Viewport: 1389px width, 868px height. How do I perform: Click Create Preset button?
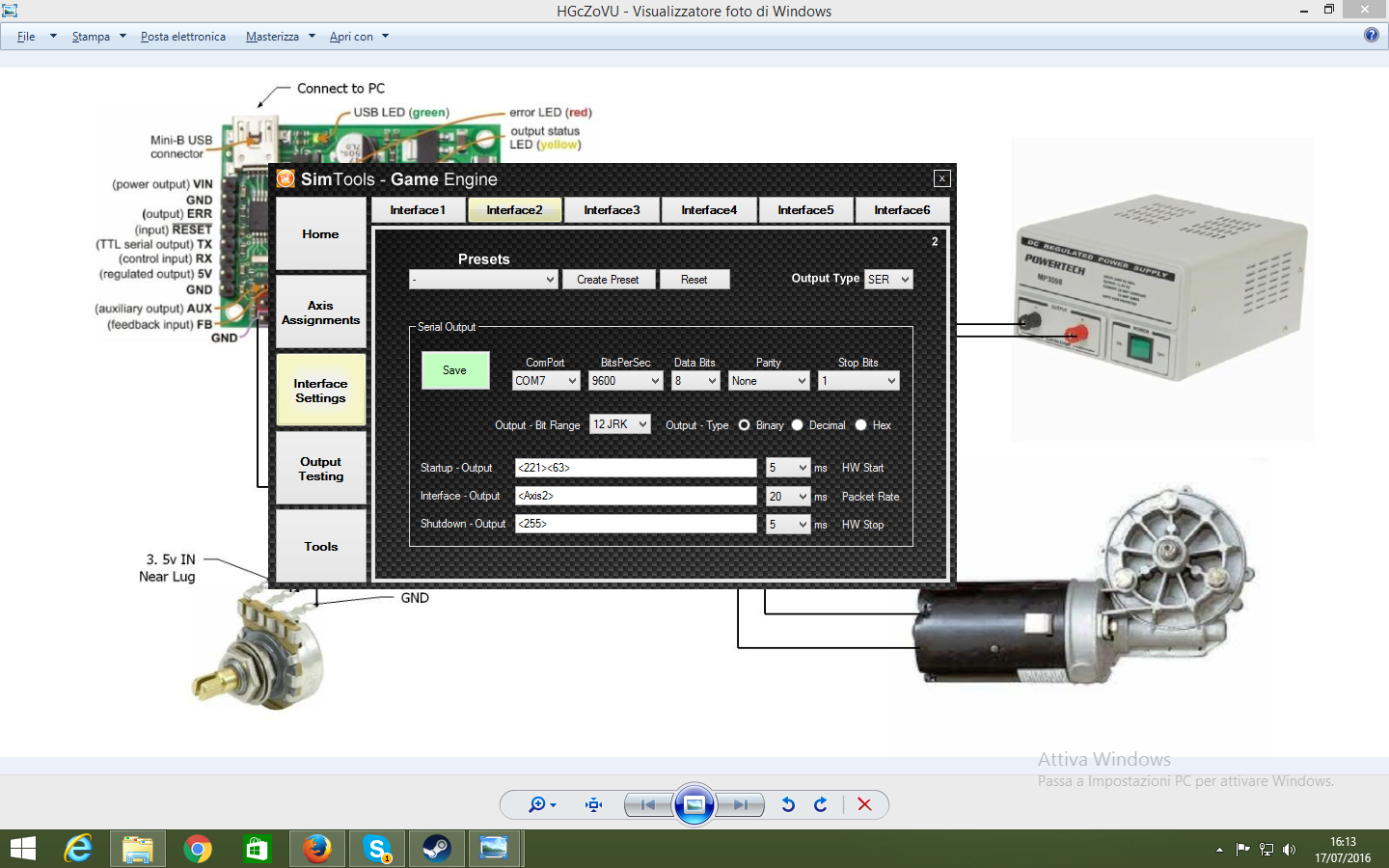click(608, 279)
